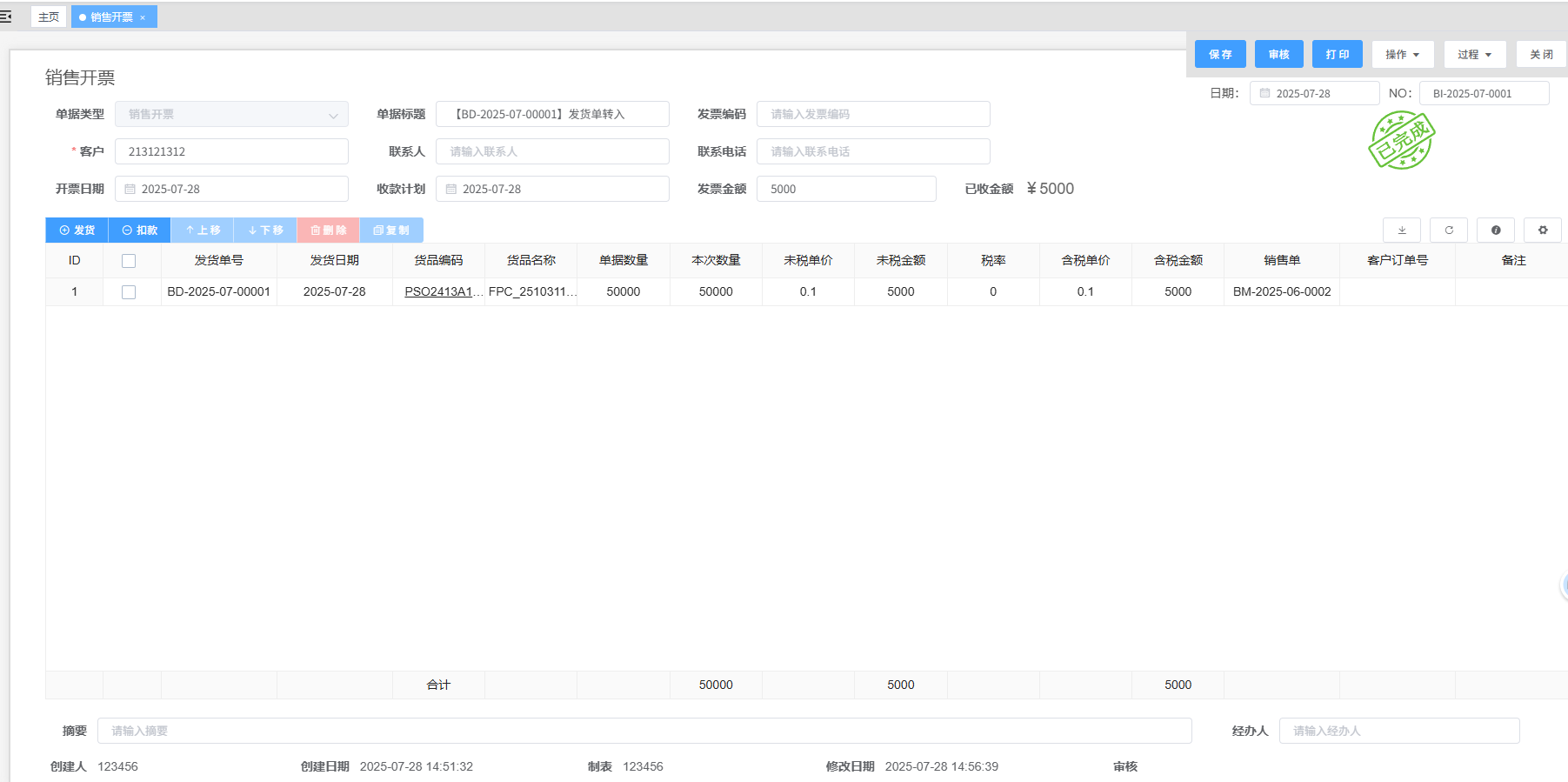Viewport: 1568px width, 782px height.
Task: Click the 已完成 green stamp
Action: coord(1400,140)
